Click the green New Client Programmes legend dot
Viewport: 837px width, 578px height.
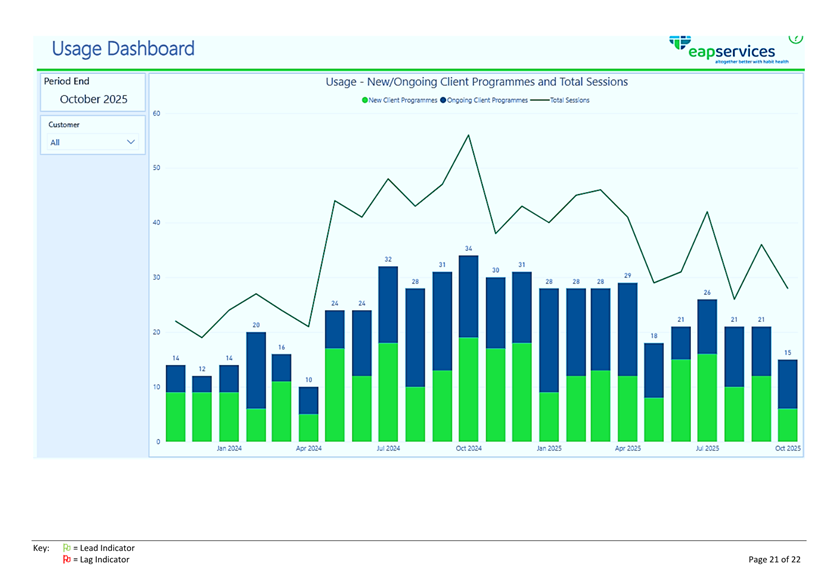coord(365,101)
